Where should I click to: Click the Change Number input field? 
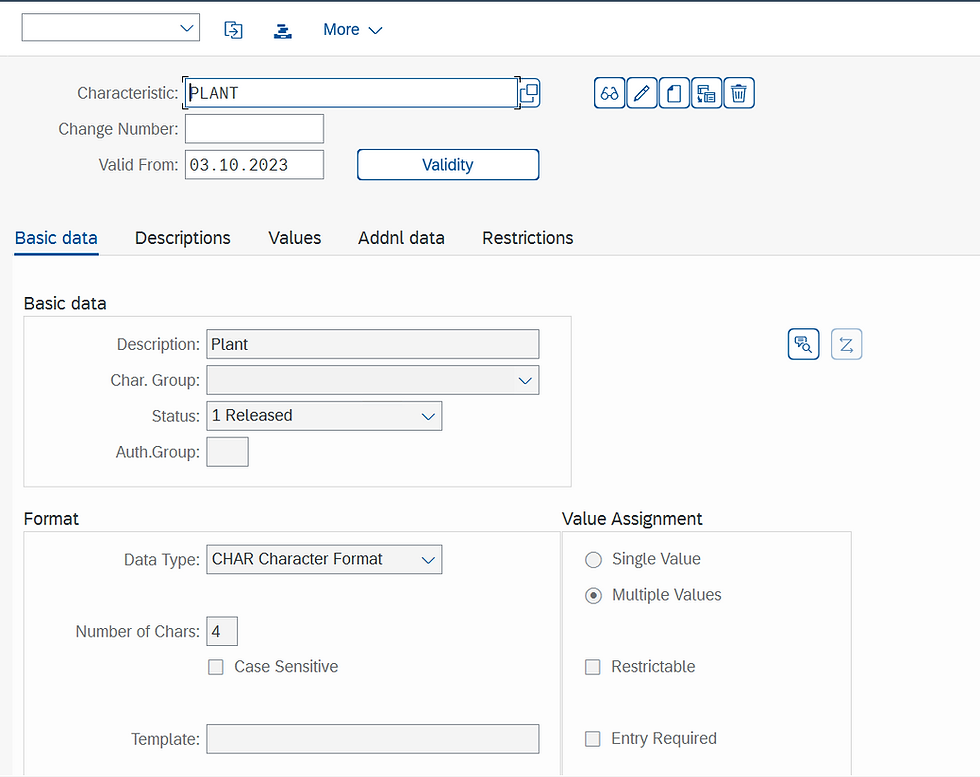[x=254, y=129]
